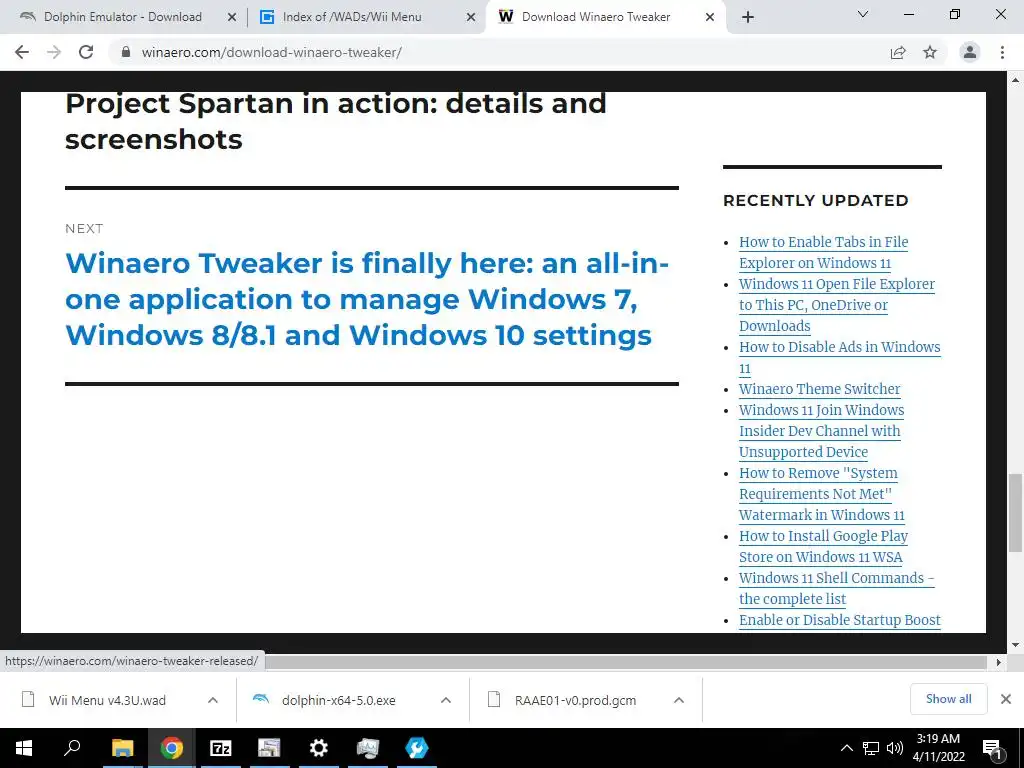Screen dimensions: 1024x768
Task: Select the Download Winaero Tweaker tab
Action: coord(596,17)
